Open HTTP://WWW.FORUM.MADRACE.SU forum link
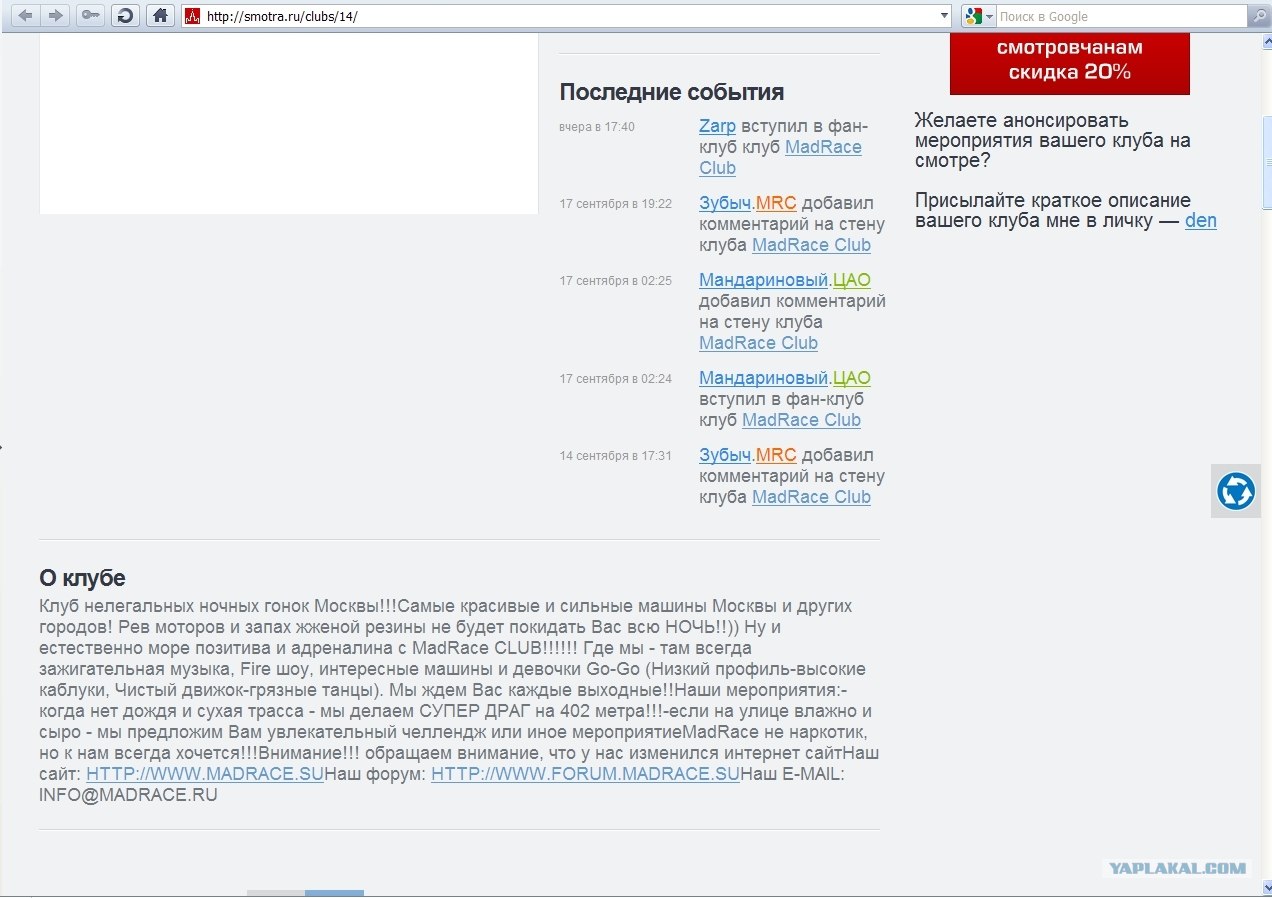Viewport: 1272px width, 898px height. [x=585, y=774]
